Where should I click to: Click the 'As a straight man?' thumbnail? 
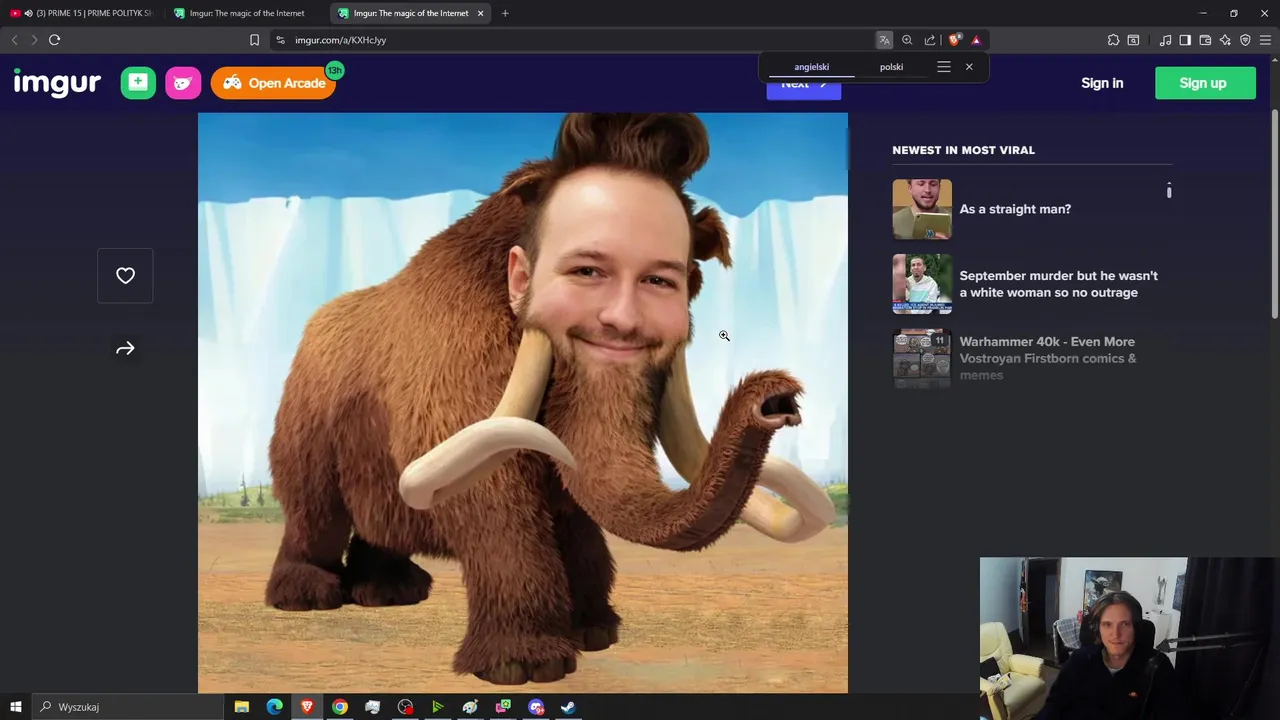point(922,209)
